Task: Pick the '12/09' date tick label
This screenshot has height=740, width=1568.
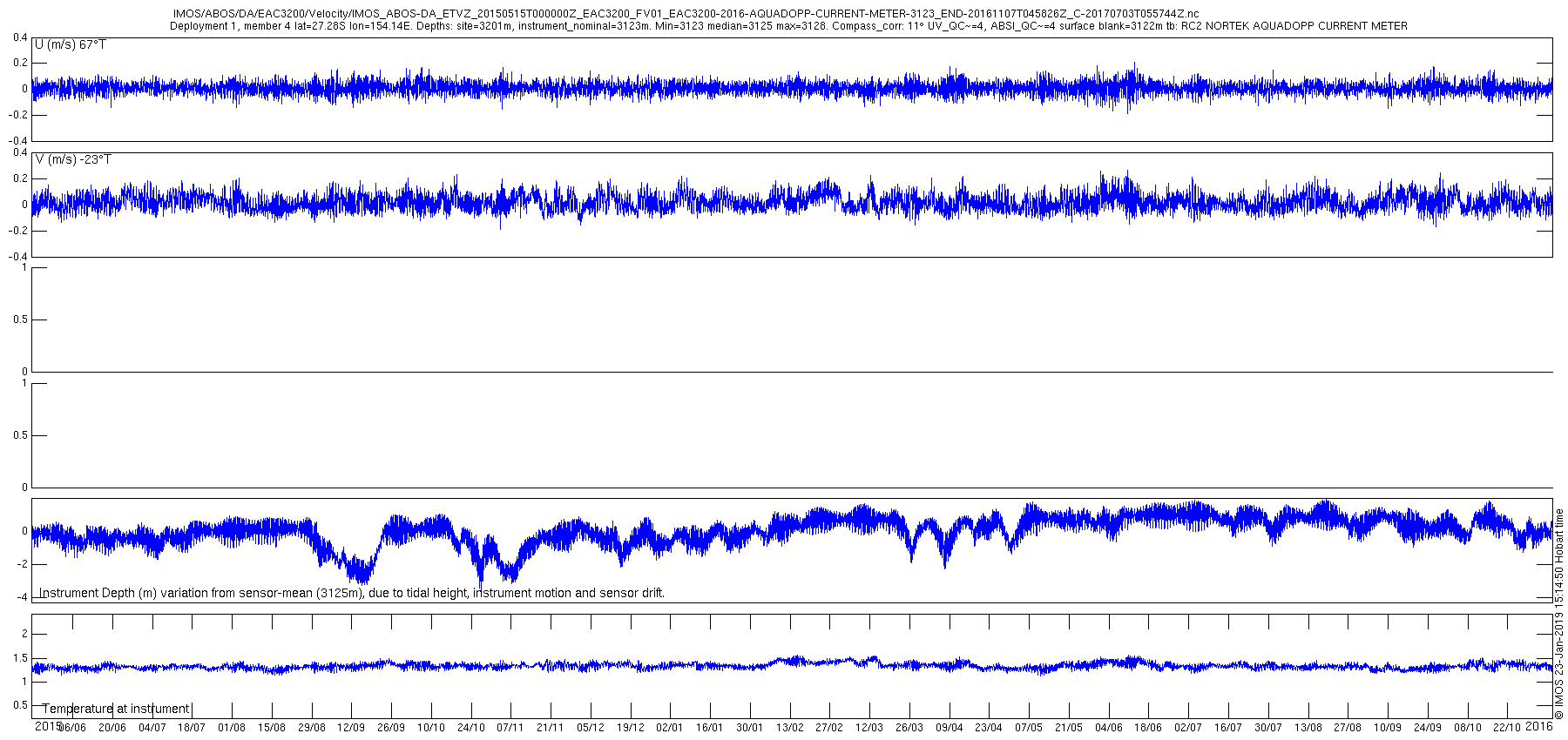Action: pos(351,728)
